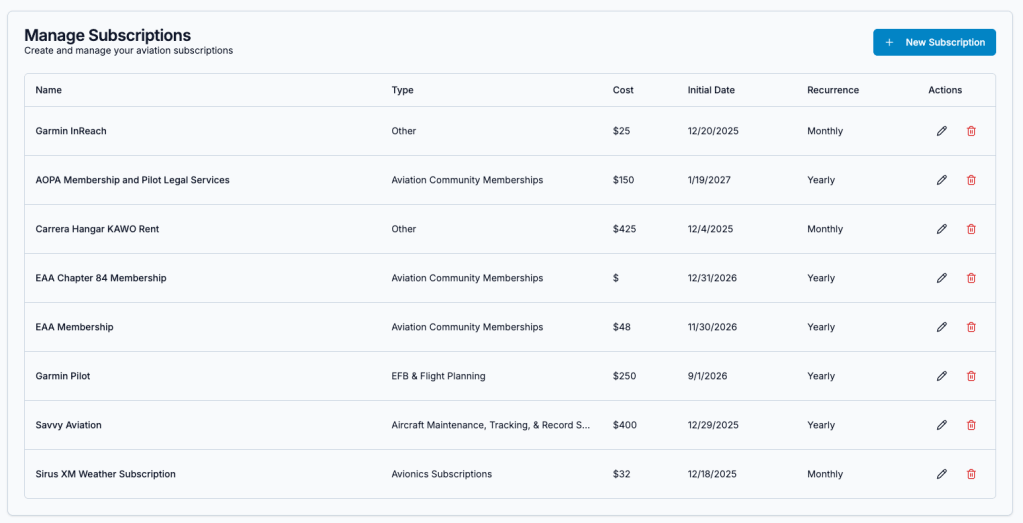Delete the Garmin Pilot subscription
Viewport: 1023px width, 523px height.
pos(971,376)
